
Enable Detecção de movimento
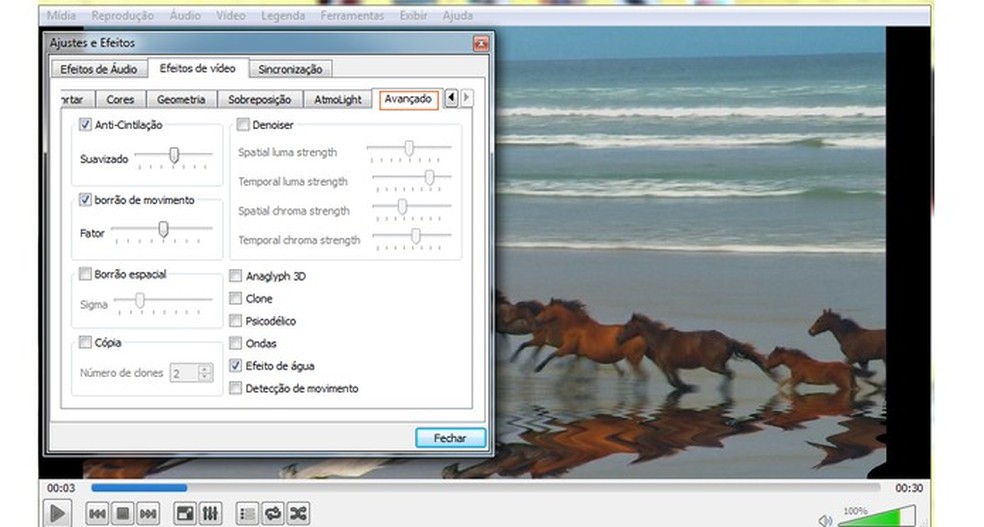[235, 388]
